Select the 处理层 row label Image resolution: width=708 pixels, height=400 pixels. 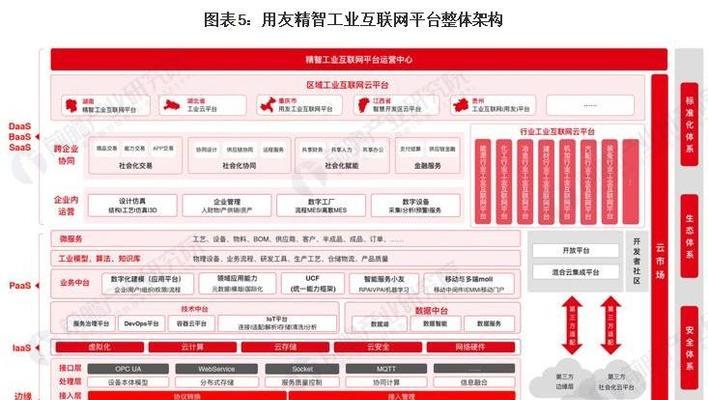70,382
